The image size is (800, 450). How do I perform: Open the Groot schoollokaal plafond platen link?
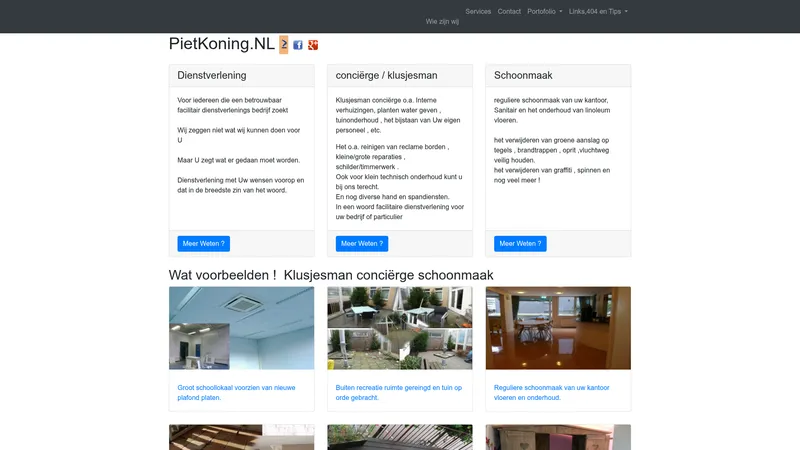click(x=236, y=392)
